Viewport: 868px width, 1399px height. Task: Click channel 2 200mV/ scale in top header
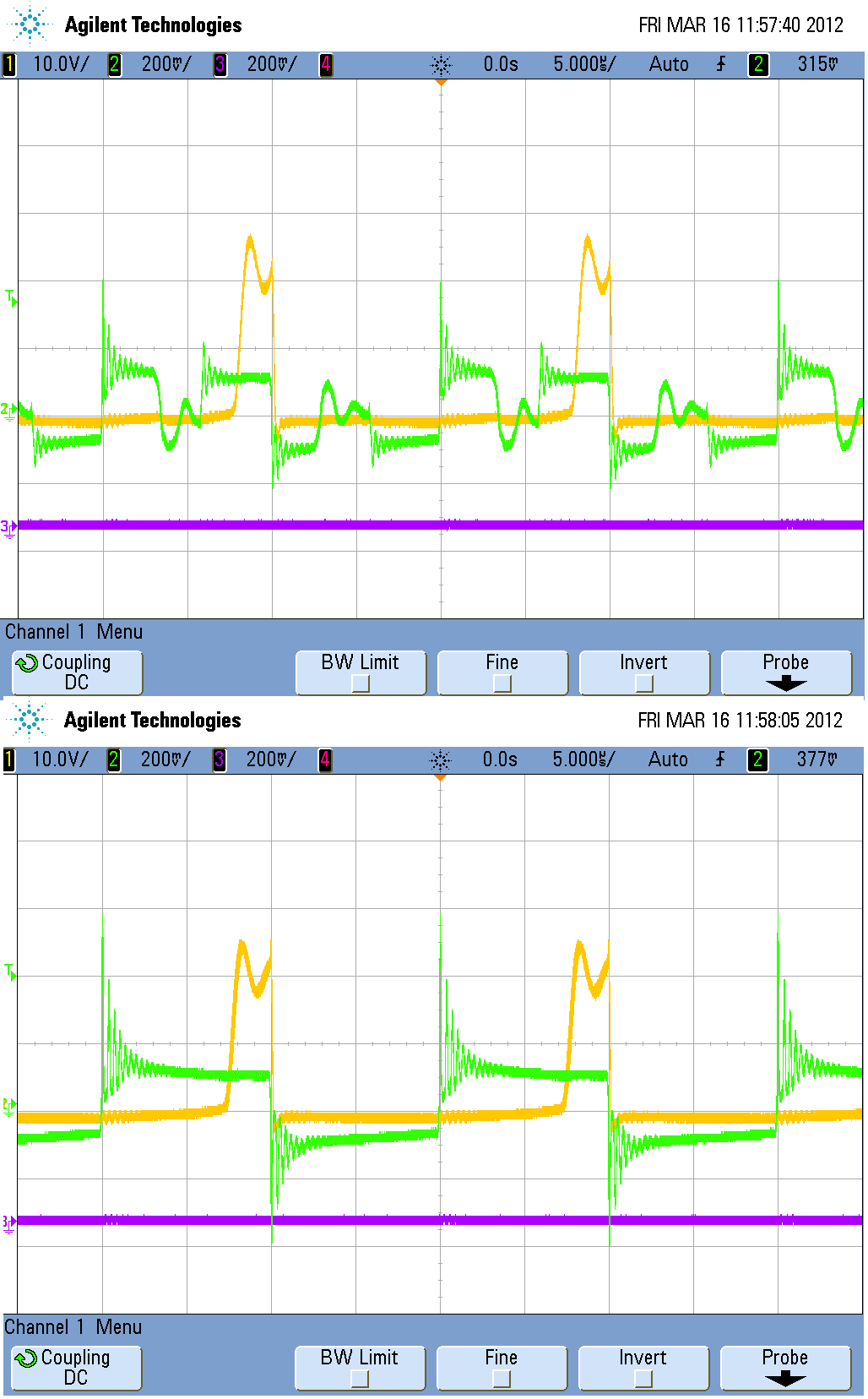tap(166, 64)
